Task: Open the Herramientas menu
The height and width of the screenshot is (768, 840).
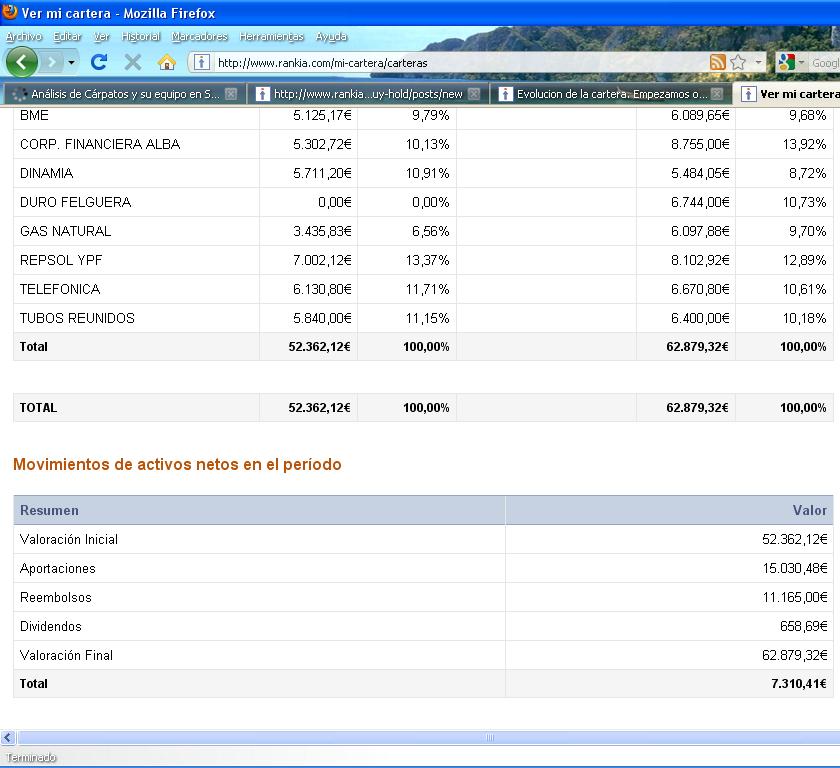Action: 271,36
